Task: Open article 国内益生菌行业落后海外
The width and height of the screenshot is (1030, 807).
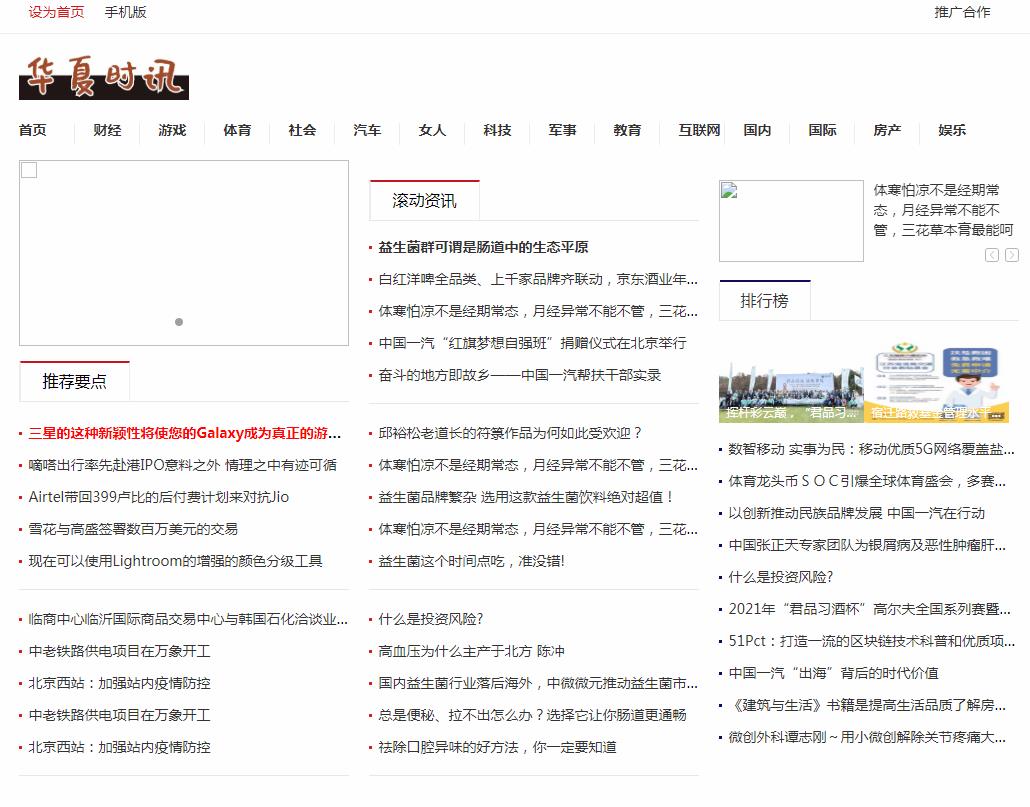Action: click(538, 684)
